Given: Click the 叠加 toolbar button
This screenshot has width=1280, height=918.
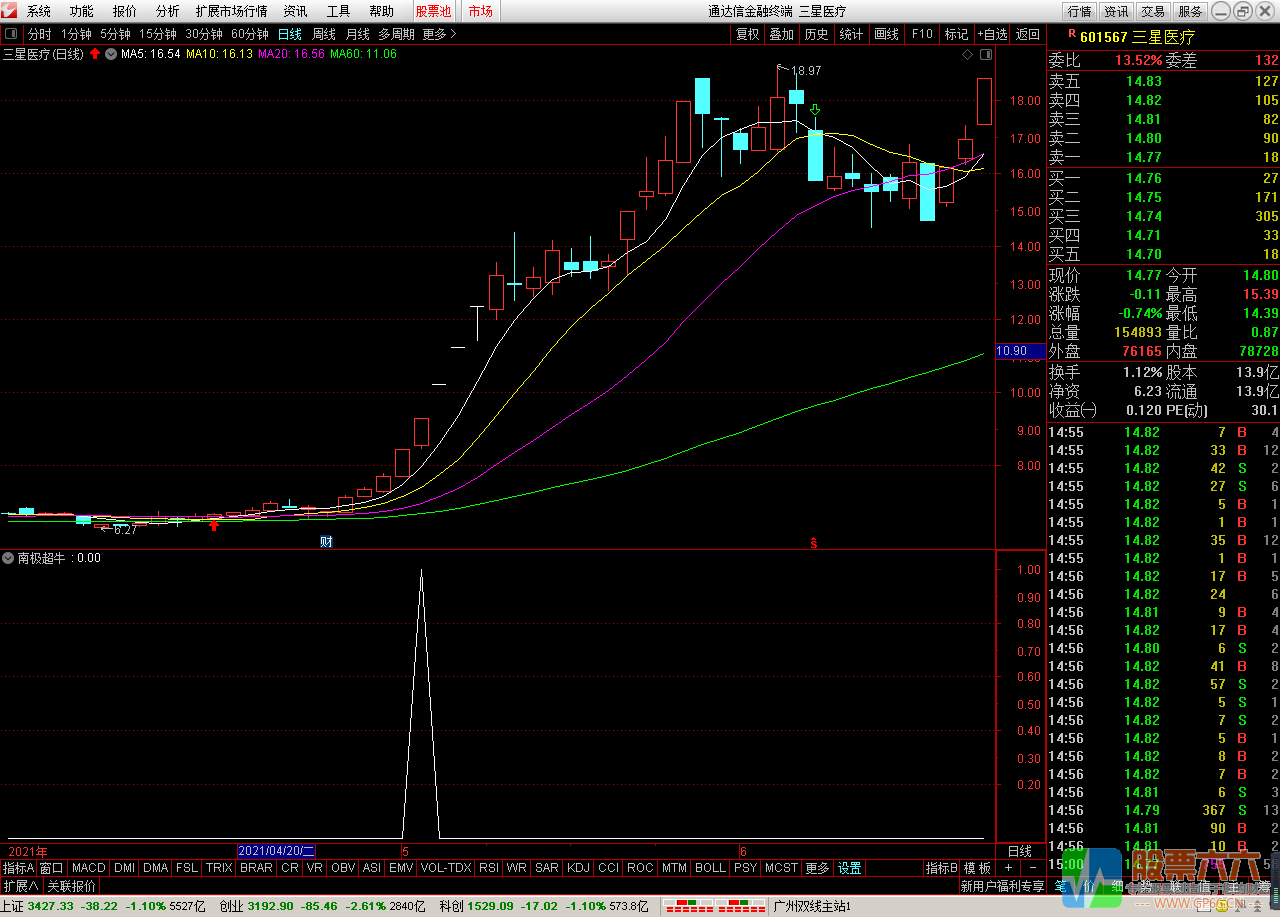Looking at the screenshot, I should click(781, 34).
